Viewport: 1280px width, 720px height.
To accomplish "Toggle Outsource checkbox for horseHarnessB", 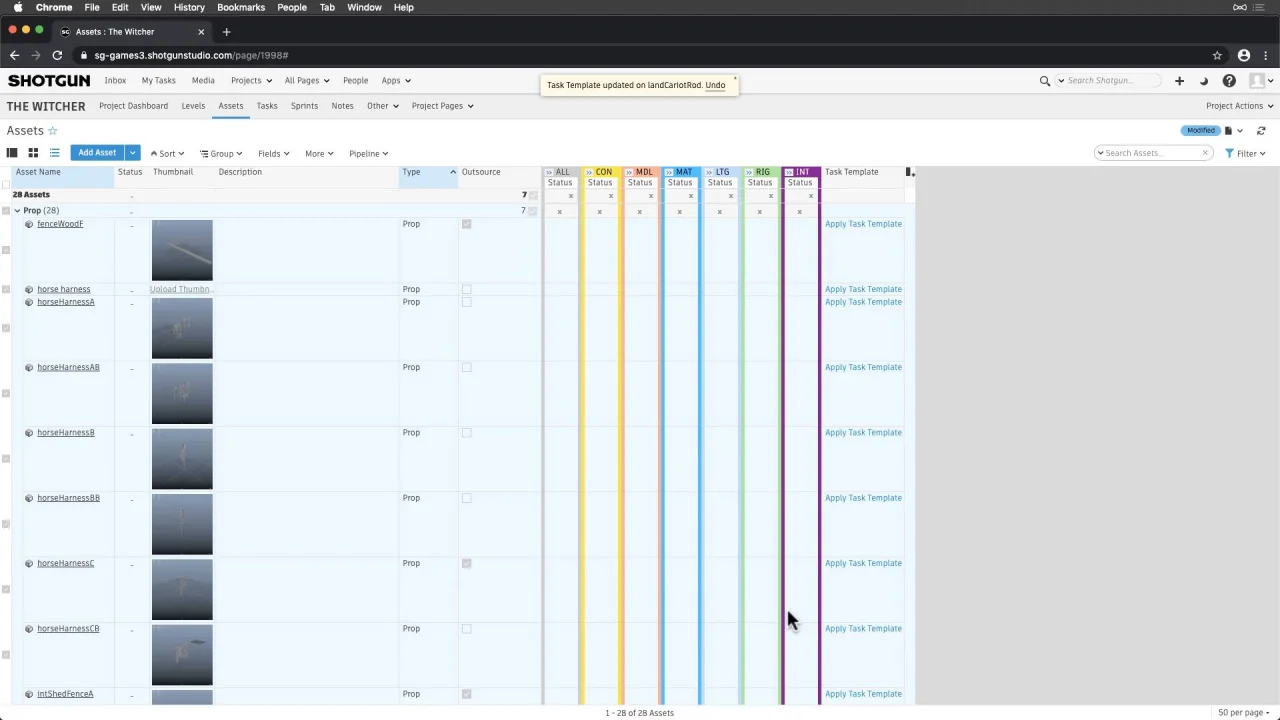I will click(x=466, y=433).
